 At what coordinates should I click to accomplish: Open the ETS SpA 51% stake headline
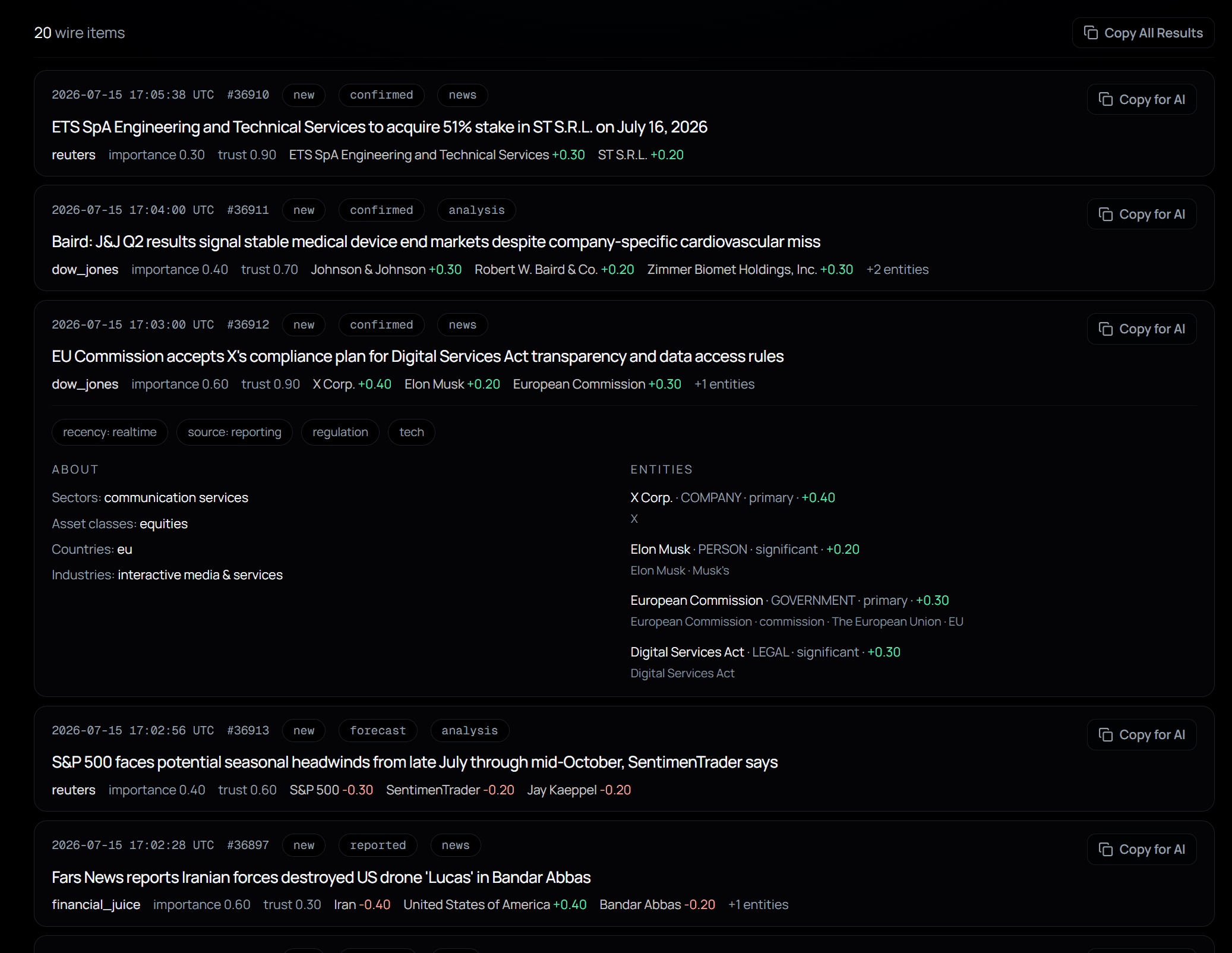(x=380, y=127)
